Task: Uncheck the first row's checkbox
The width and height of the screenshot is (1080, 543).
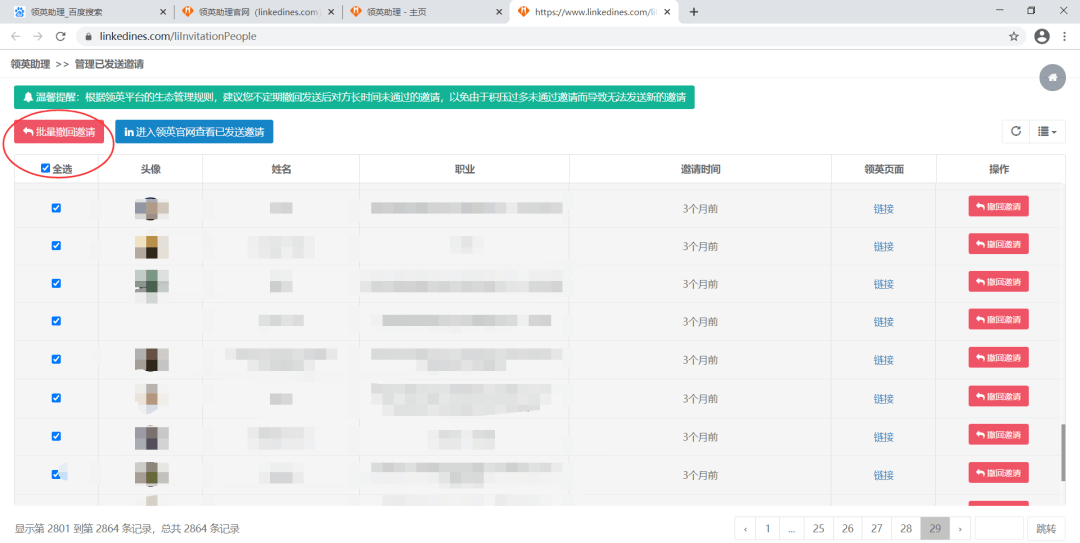Action: click(x=56, y=208)
